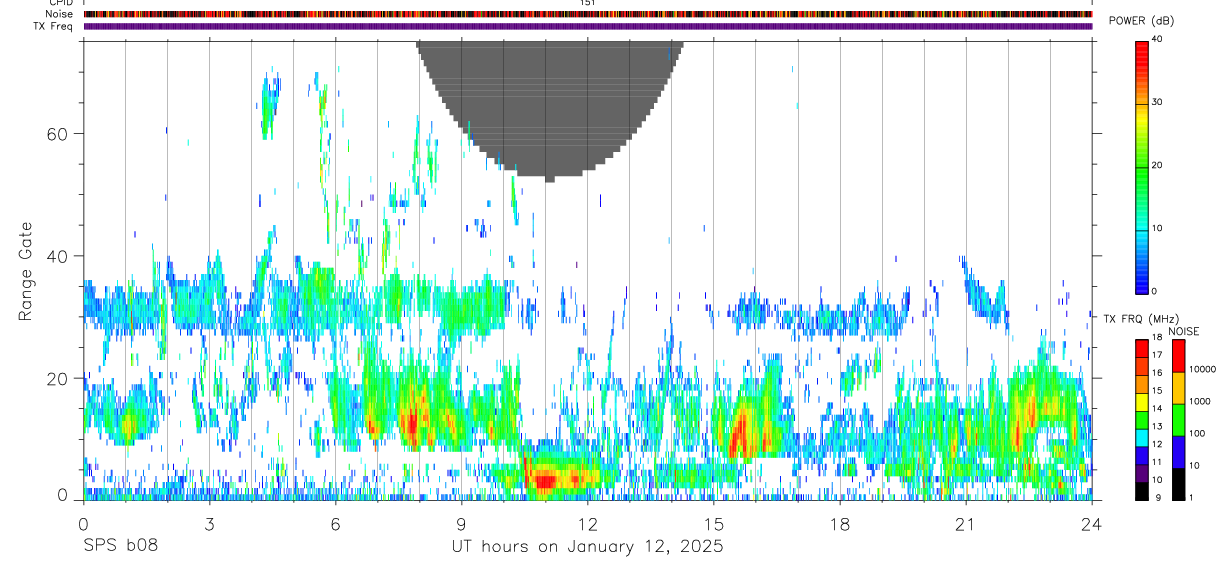Click the 24 tick on the UT hours axis

[x=1092, y=524]
